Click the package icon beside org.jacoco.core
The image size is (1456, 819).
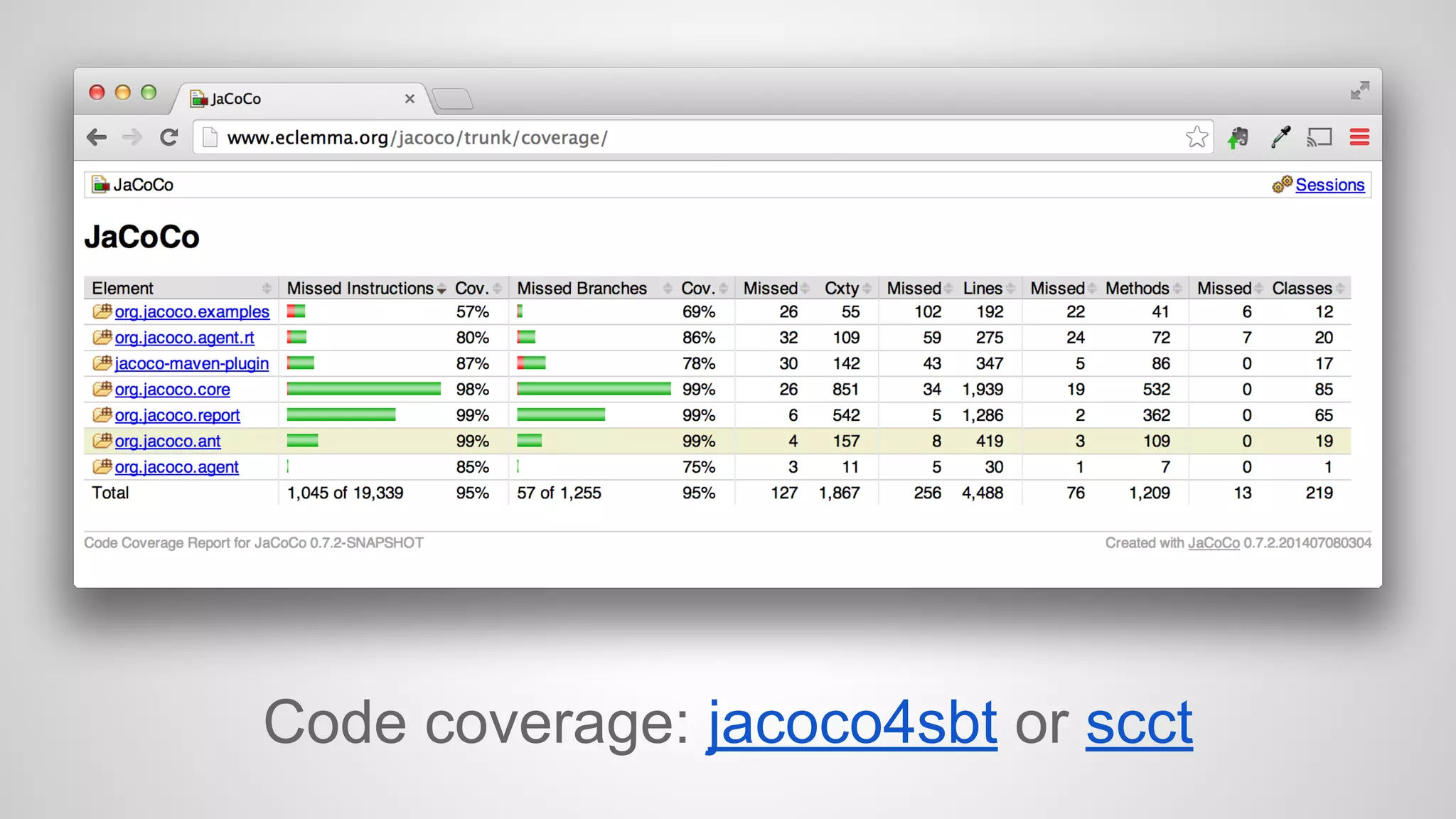(102, 389)
